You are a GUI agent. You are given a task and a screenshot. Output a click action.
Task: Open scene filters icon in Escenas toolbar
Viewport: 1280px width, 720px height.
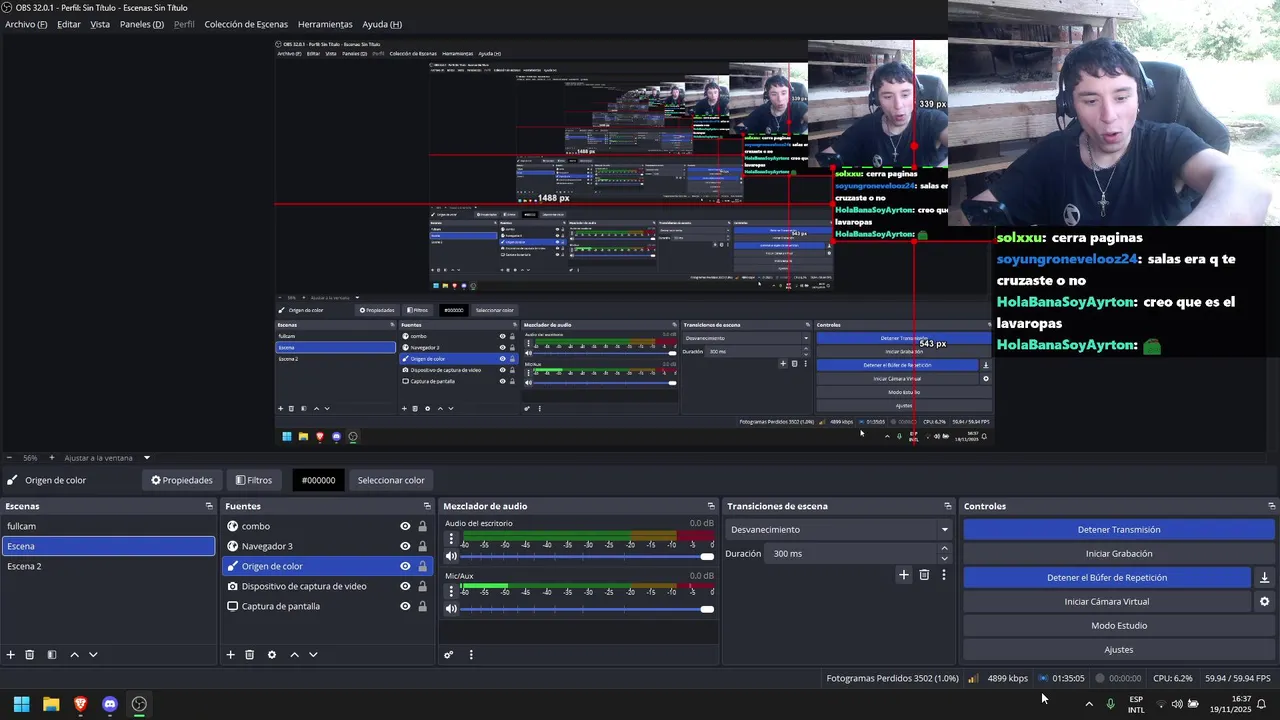coord(52,655)
